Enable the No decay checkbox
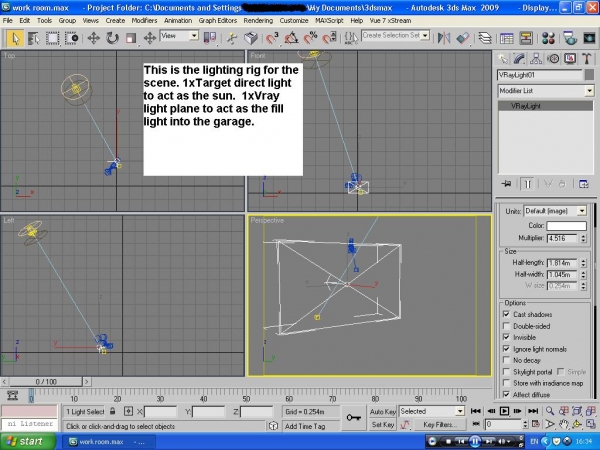The image size is (600, 450). point(506,360)
